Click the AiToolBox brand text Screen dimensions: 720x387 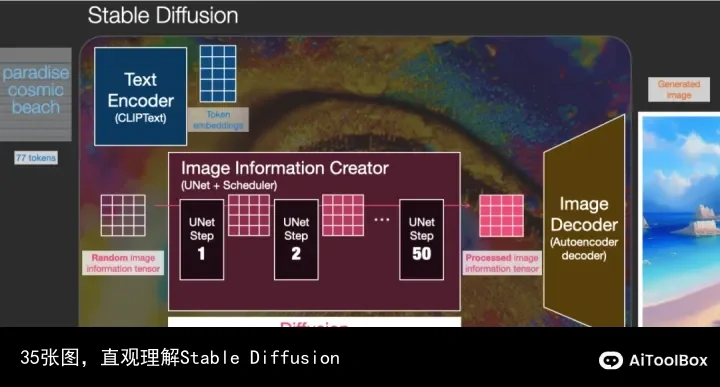668,360
